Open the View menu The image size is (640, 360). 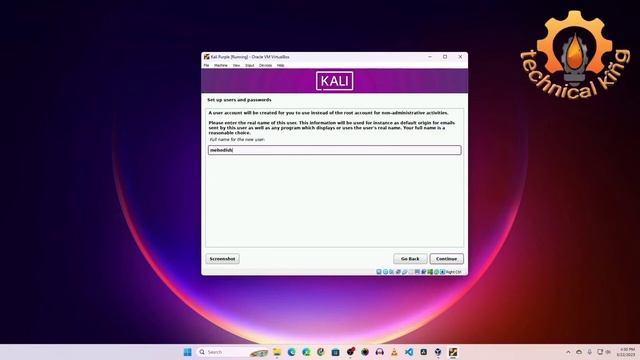(236, 65)
